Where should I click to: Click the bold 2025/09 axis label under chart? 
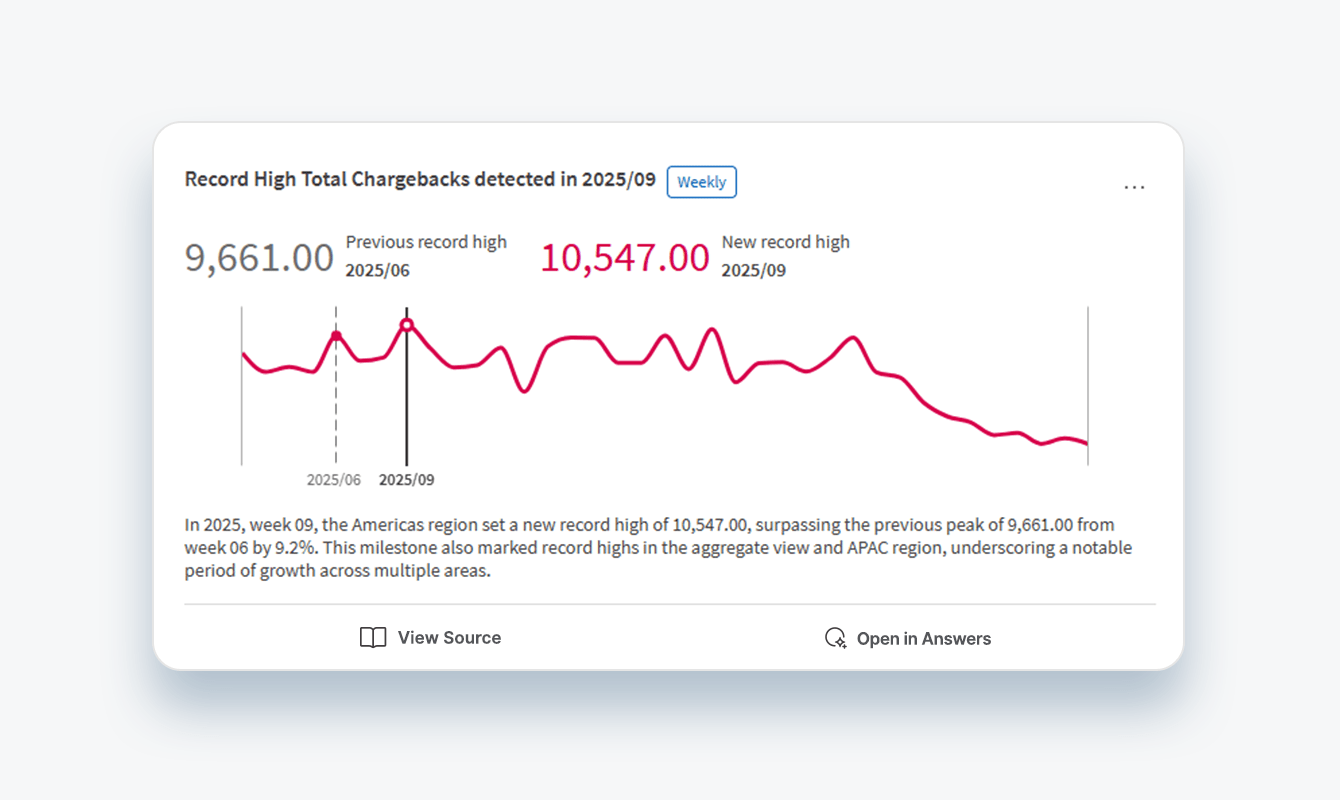[x=407, y=480]
